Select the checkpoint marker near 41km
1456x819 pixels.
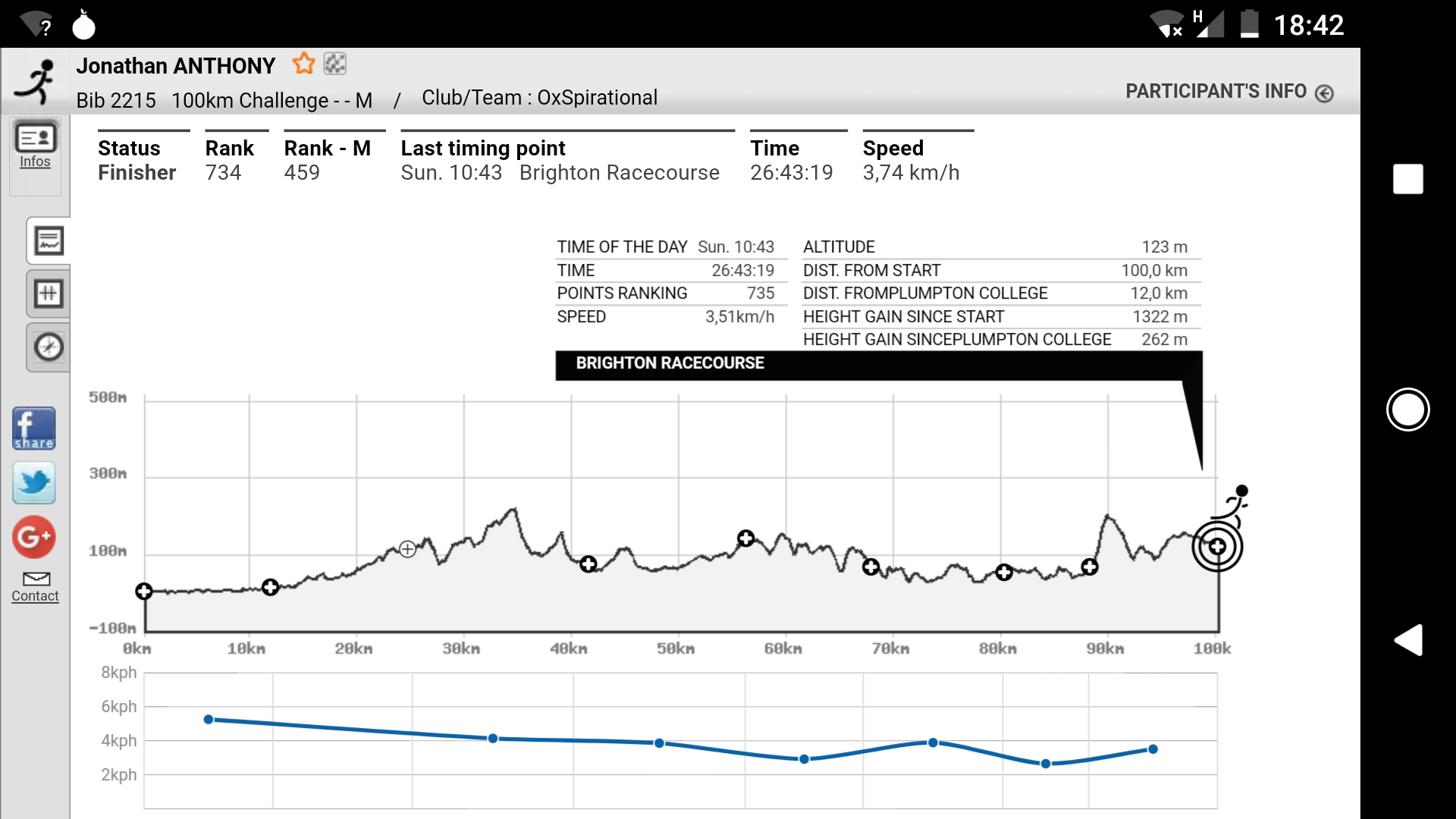point(588,564)
